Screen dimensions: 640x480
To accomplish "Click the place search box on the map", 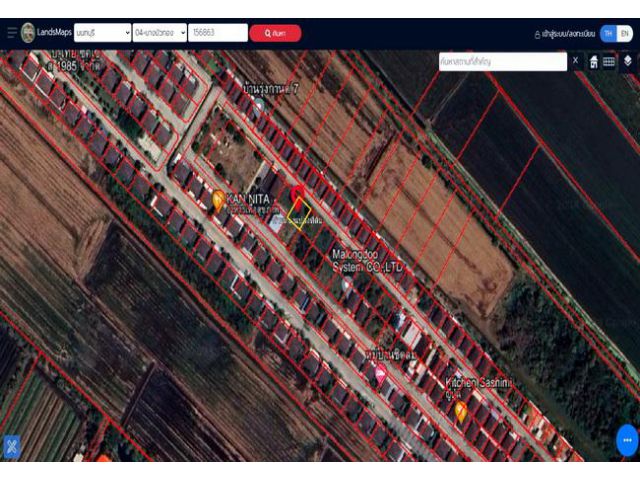I will pos(502,62).
